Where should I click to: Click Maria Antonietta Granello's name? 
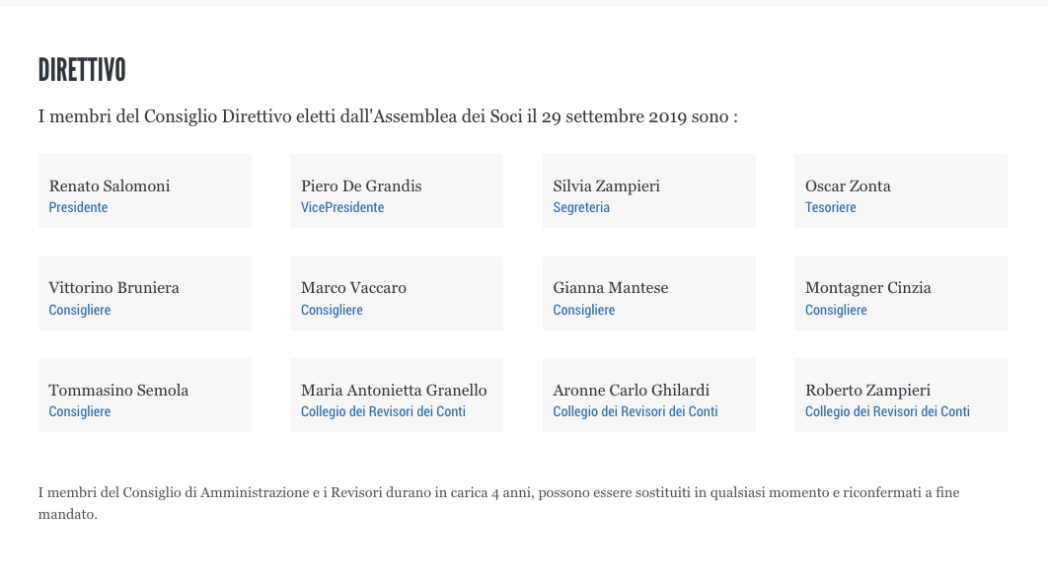[394, 390]
